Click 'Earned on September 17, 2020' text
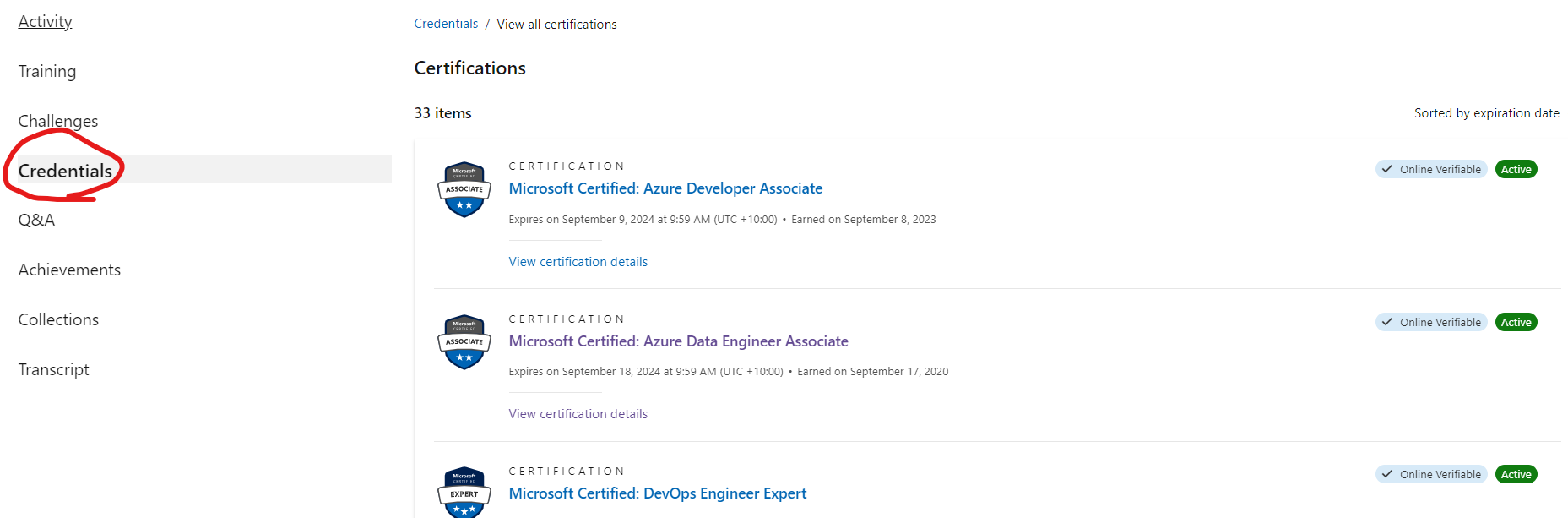This screenshot has height=518, width=1568. (872, 372)
